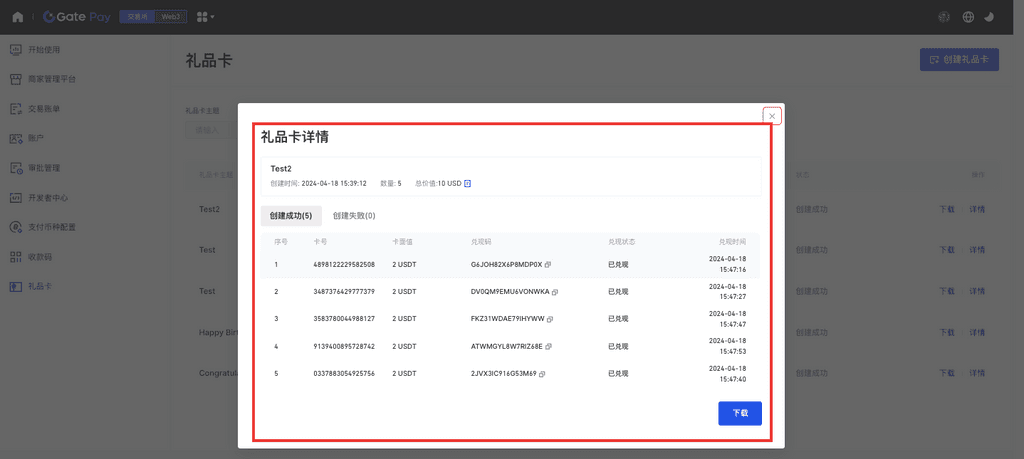
Task: Open 详情 link for the Test2 row
Action: tap(977, 209)
